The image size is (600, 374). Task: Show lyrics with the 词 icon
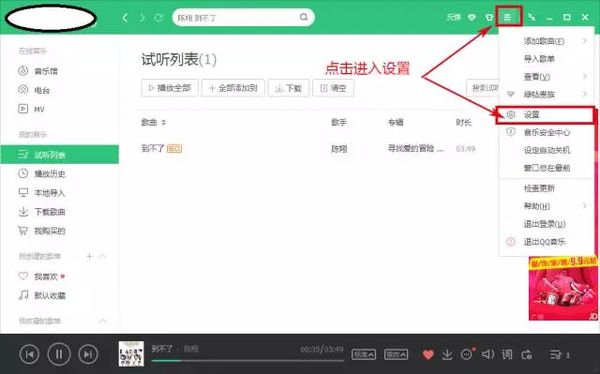click(x=507, y=354)
